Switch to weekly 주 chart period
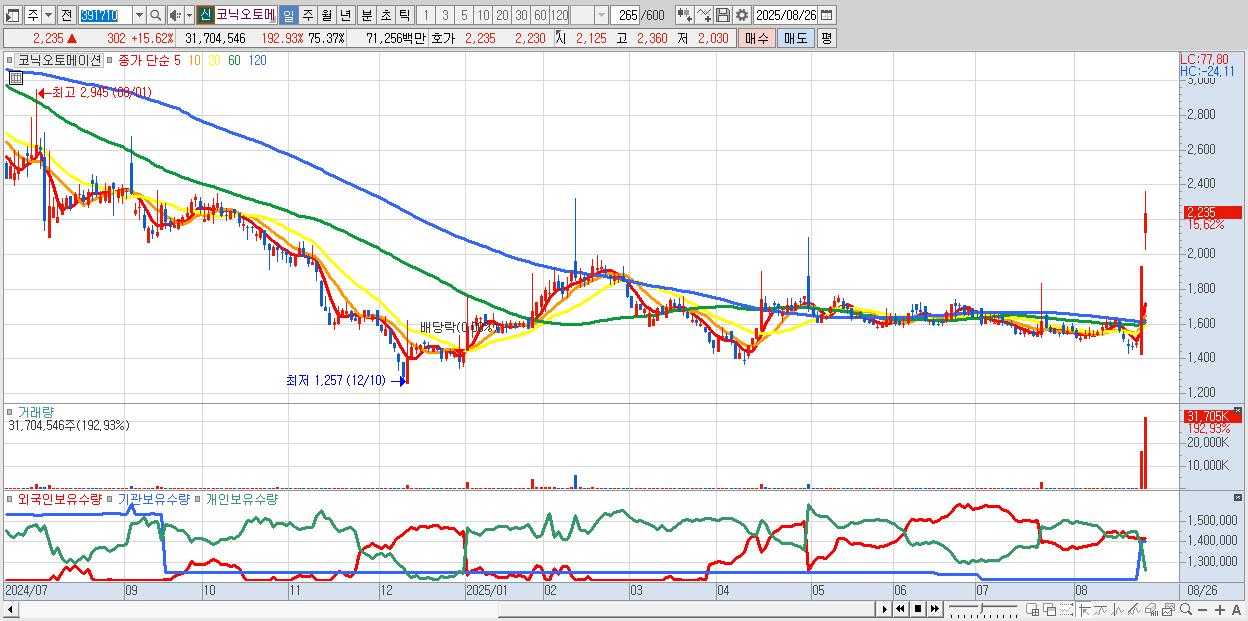Image resolution: width=1248 pixels, height=621 pixels. coord(307,15)
